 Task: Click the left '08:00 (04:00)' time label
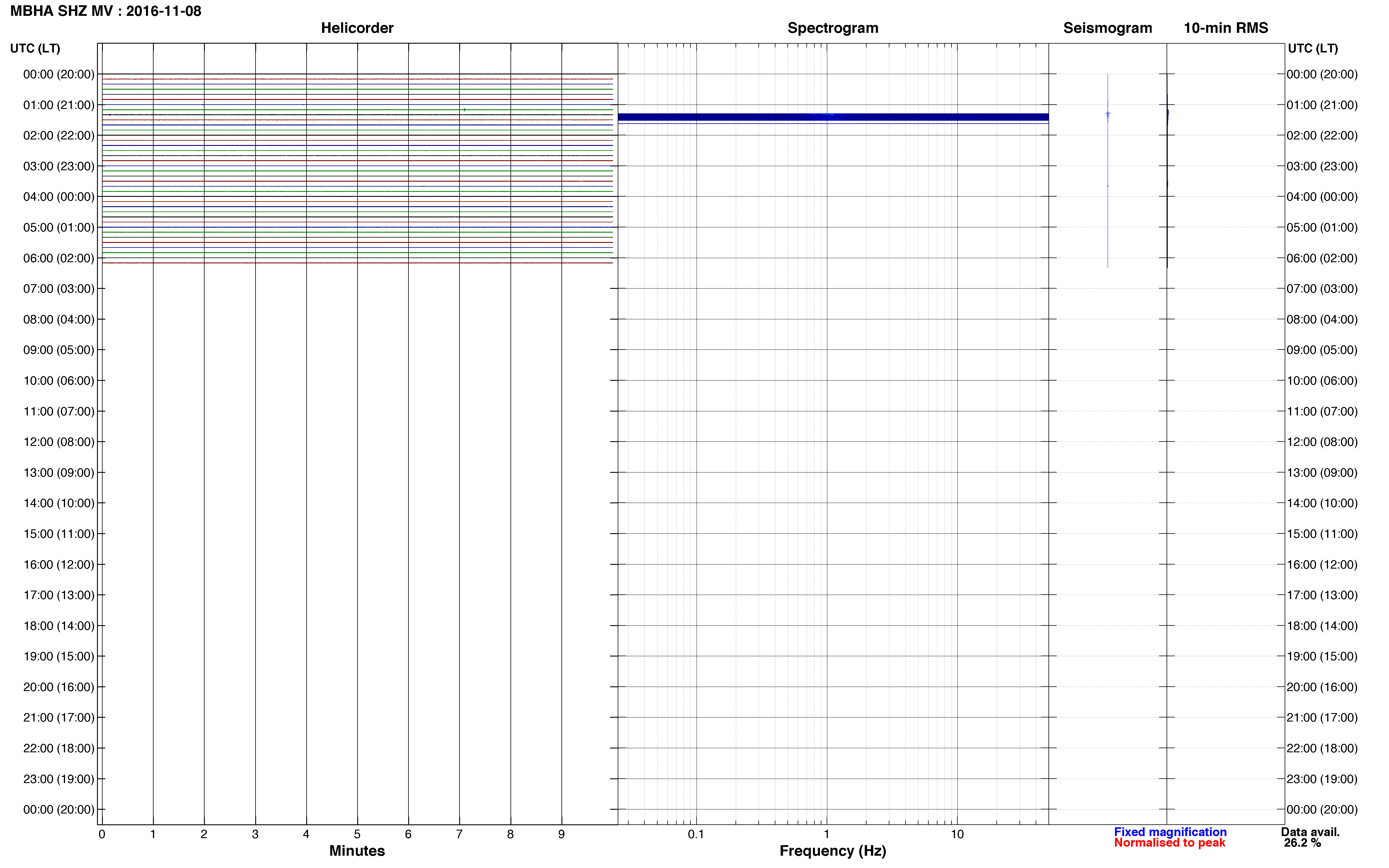click(x=59, y=319)
